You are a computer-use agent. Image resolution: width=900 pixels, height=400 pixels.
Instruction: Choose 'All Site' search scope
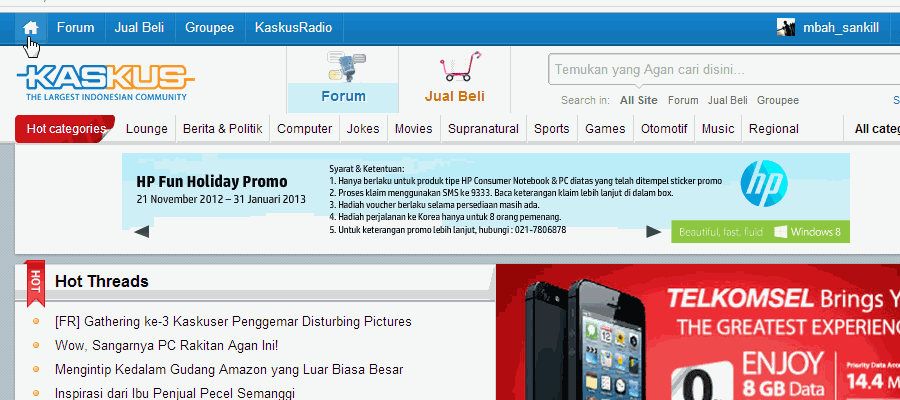638,100
